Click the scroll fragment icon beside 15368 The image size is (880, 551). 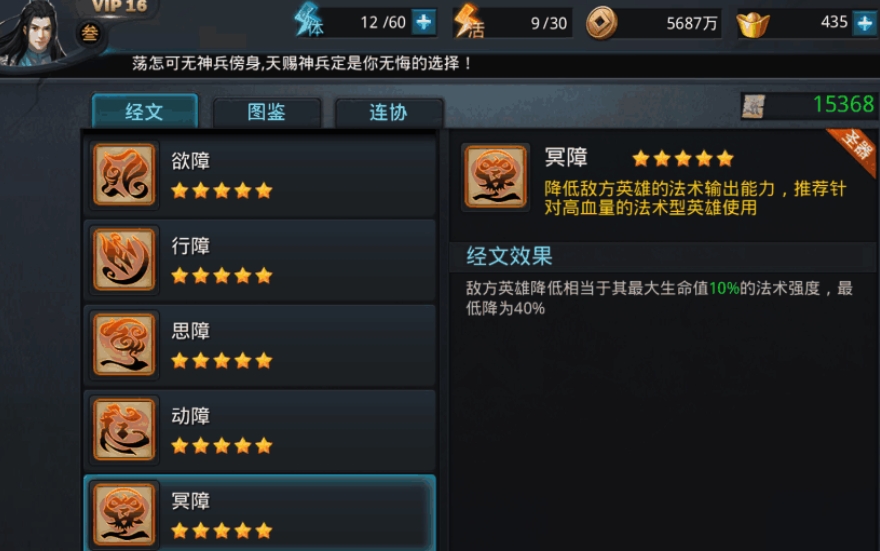tap(754, 105)
